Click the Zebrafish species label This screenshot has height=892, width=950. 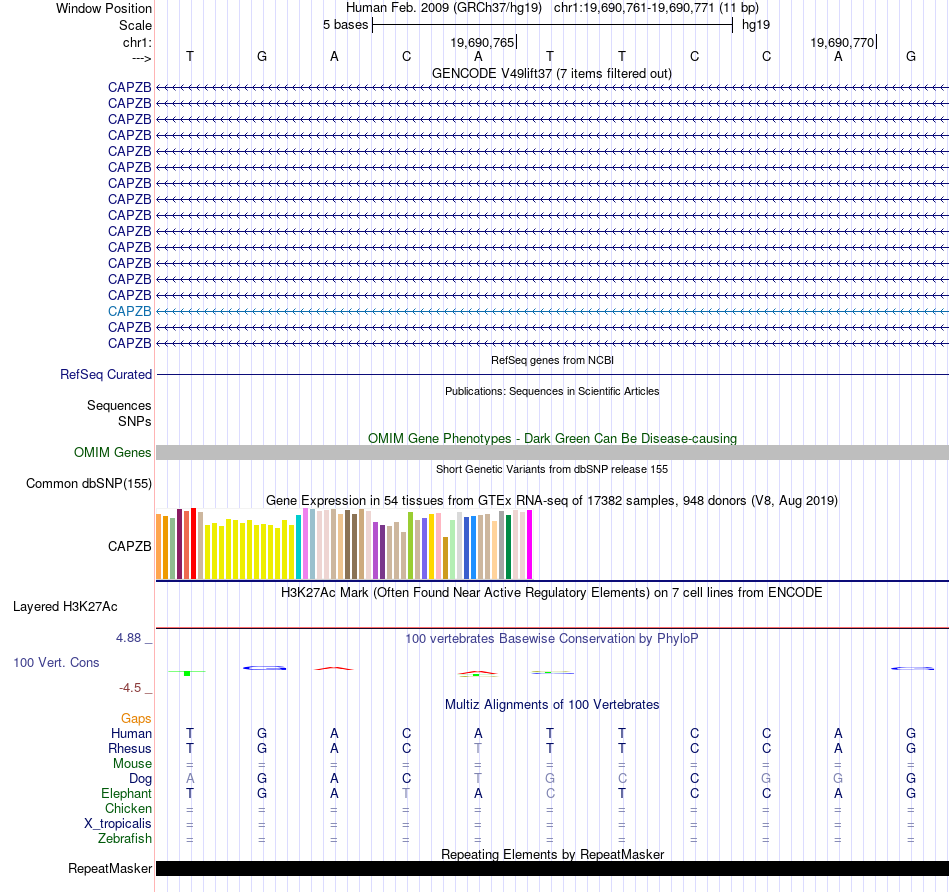coord(125,839)
